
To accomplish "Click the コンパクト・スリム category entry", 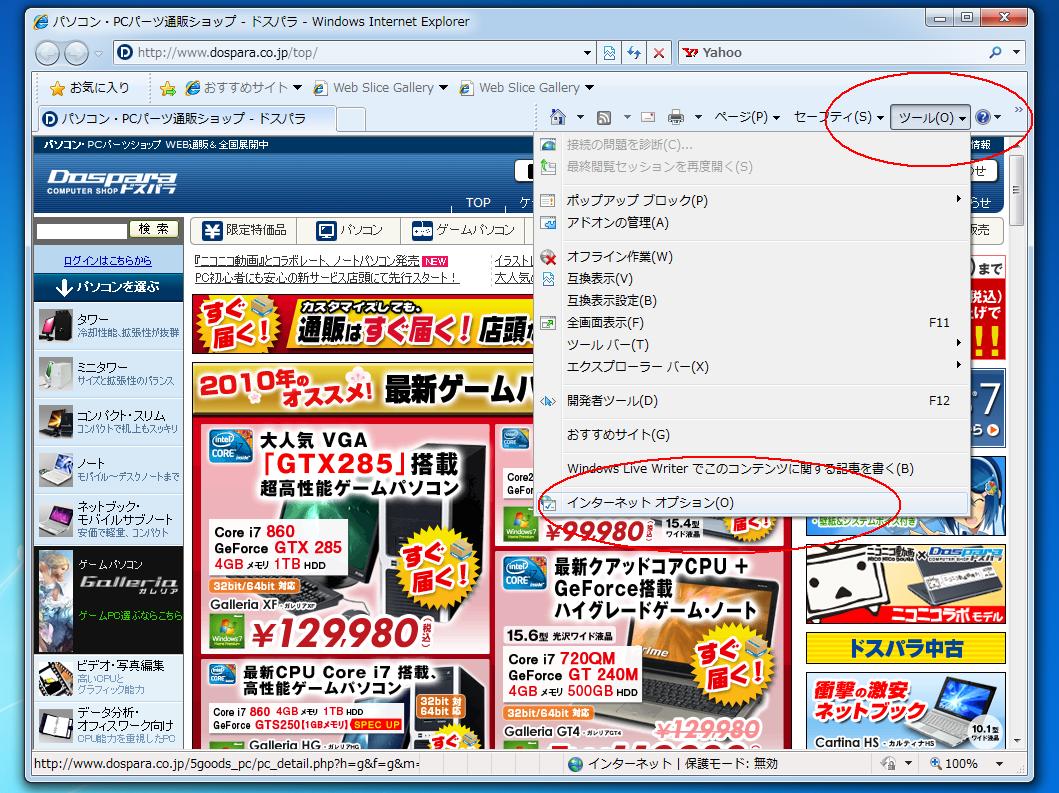I will [x=109, y=421].
